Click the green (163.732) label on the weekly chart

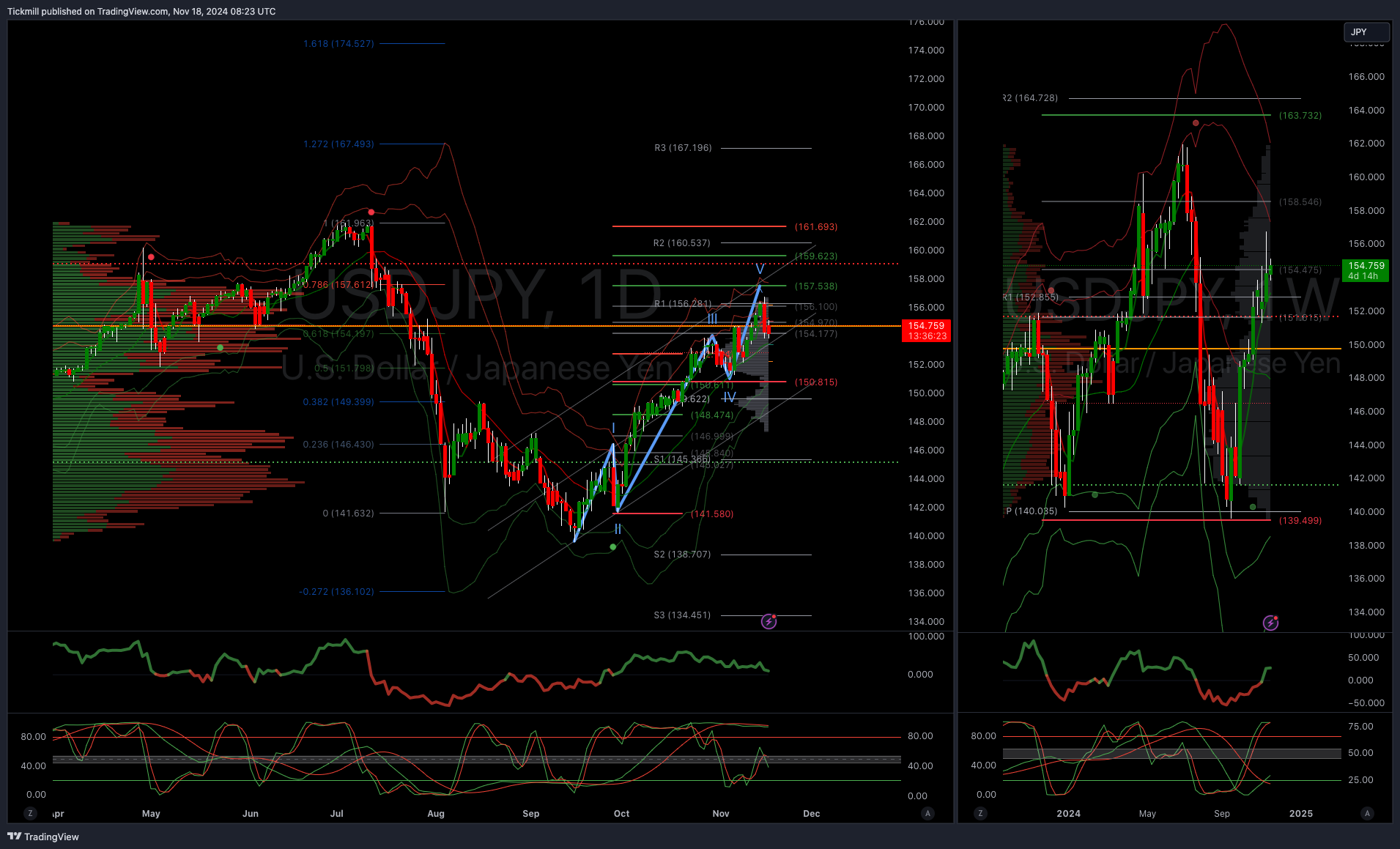coord(1300,116)
